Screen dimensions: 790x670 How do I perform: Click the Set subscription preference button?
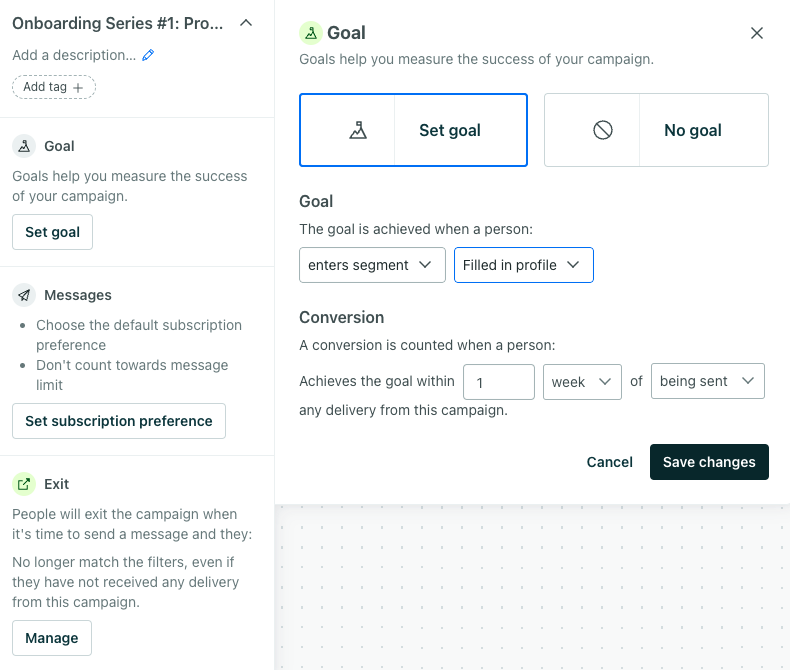coord(119,421)
